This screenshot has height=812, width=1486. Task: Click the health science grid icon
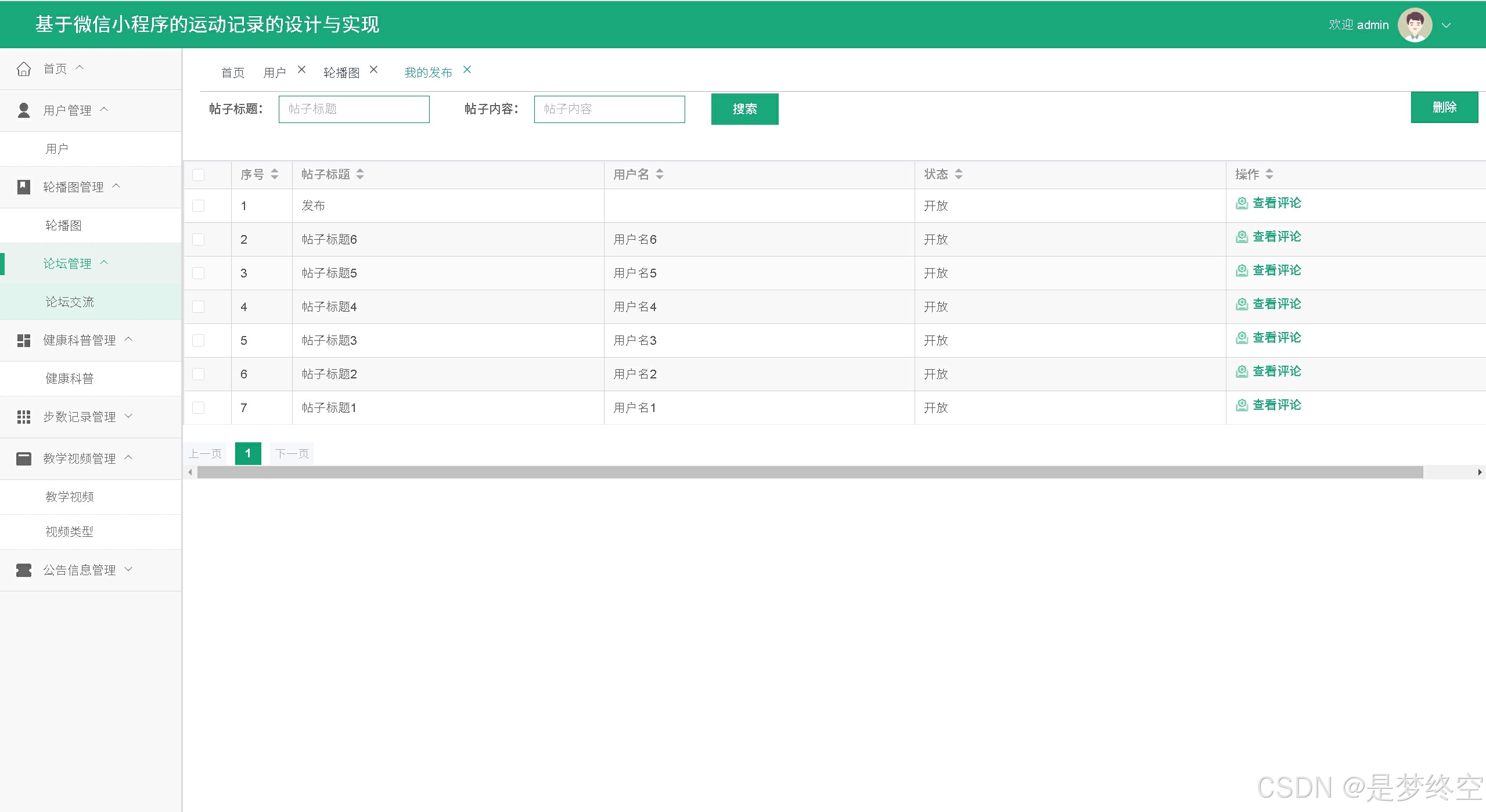(x=24, y=341)
